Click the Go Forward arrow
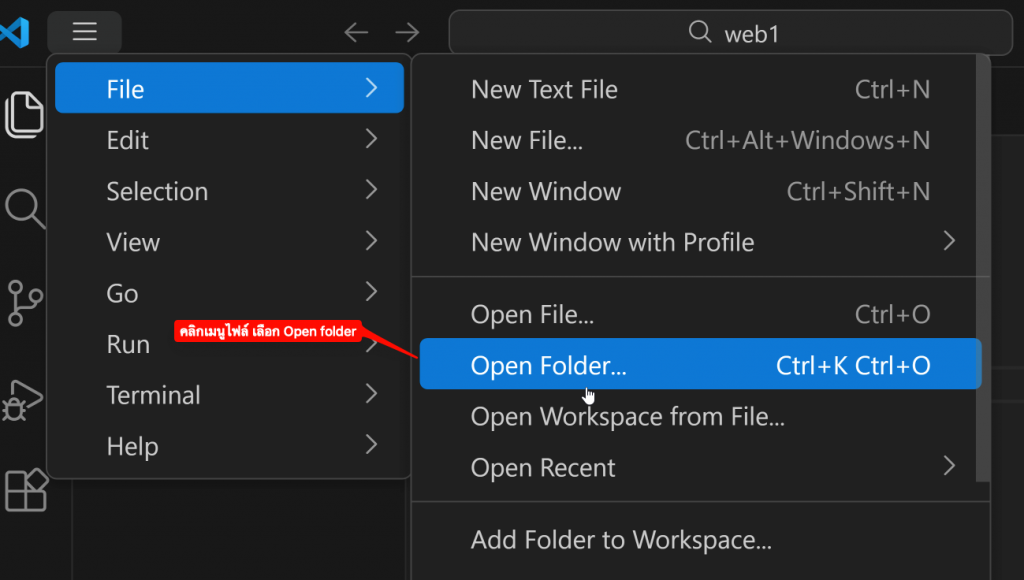The image size is (1024, 580). pos(407,33)
